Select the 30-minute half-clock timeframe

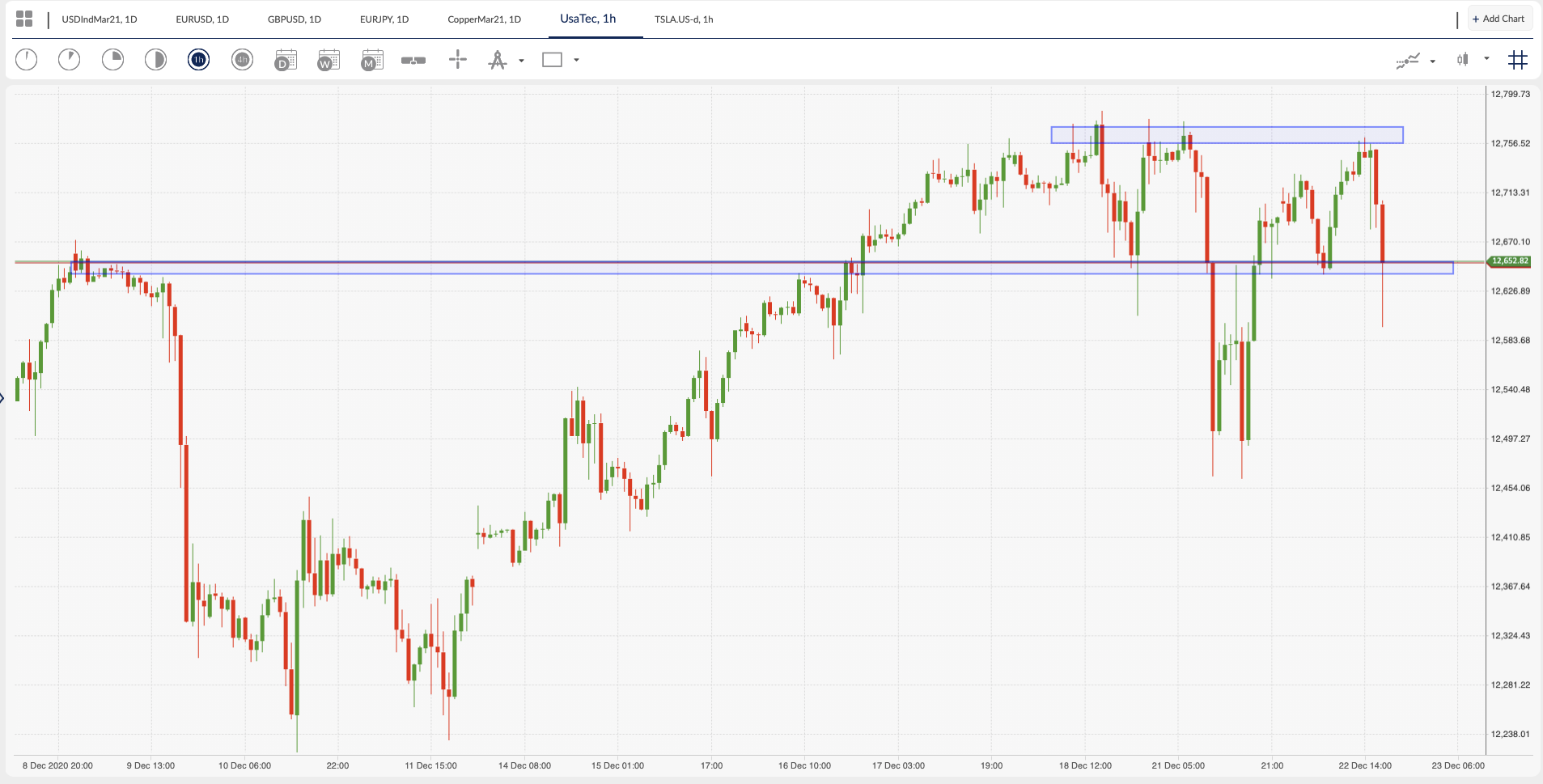coord(155,59)
